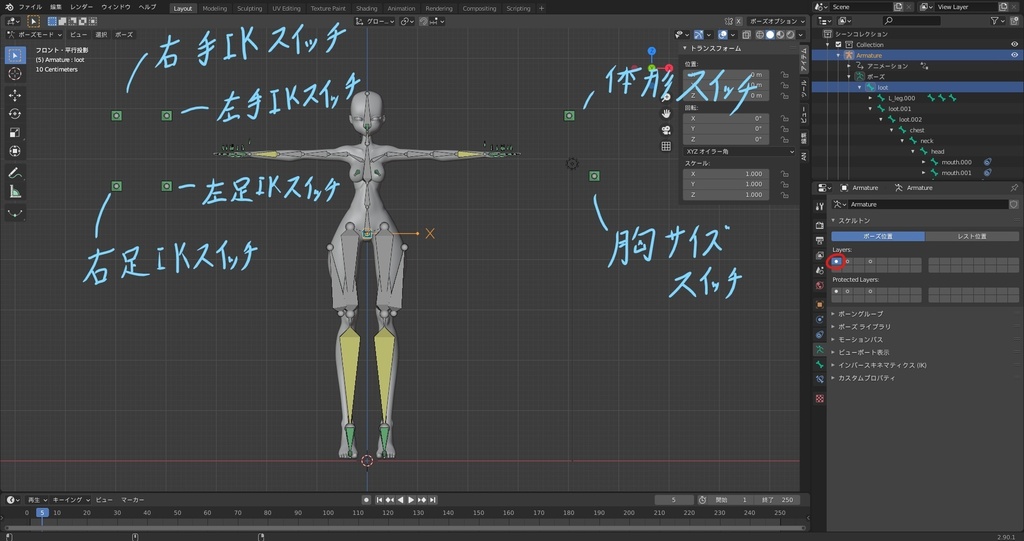Image resolution: width=1024 pixels, height=541 pixels.
Task: Open the View Layer properties tab
Action: point(820,255)
